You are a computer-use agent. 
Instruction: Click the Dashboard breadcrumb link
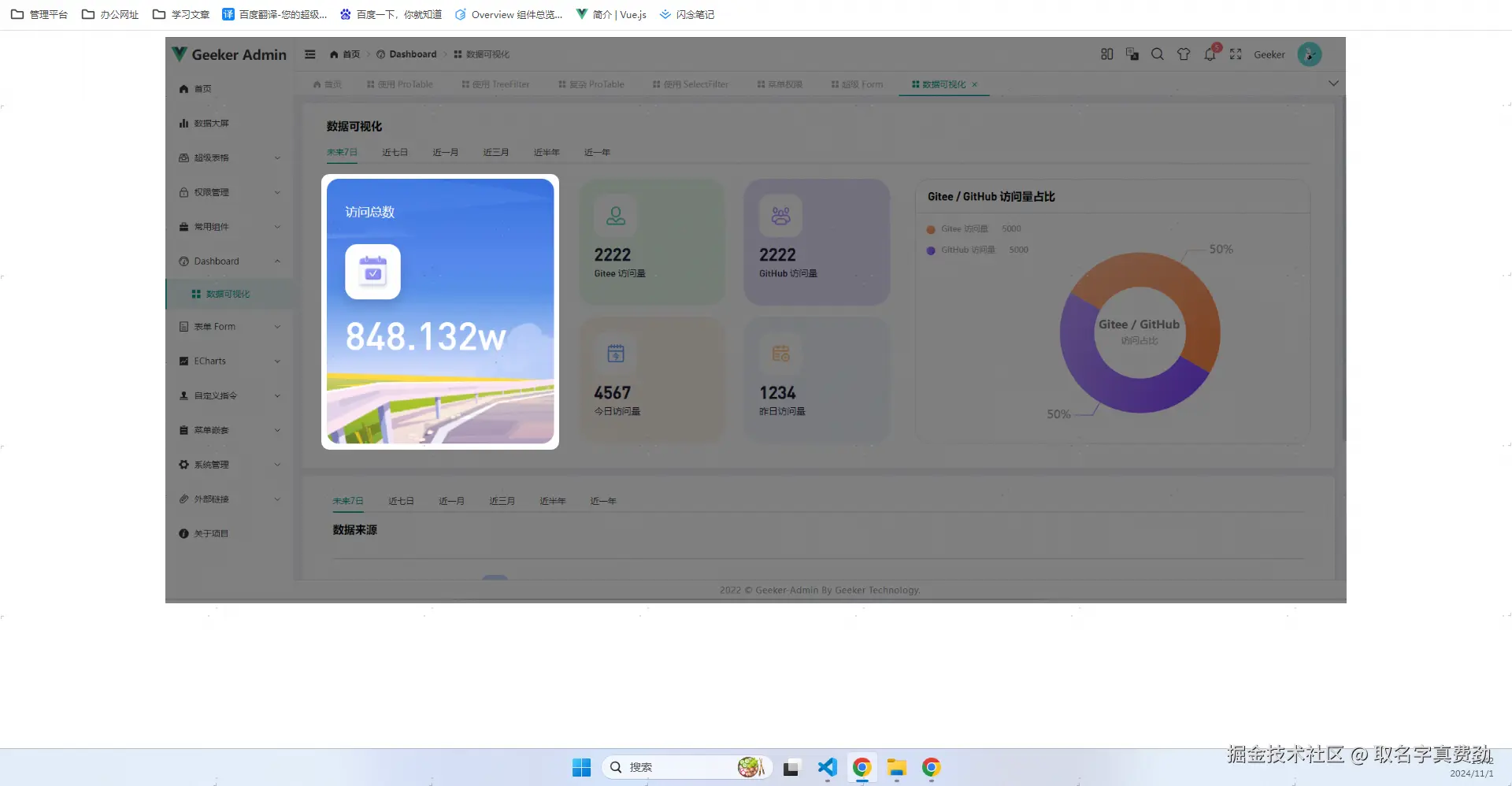[x=406, y=54]
